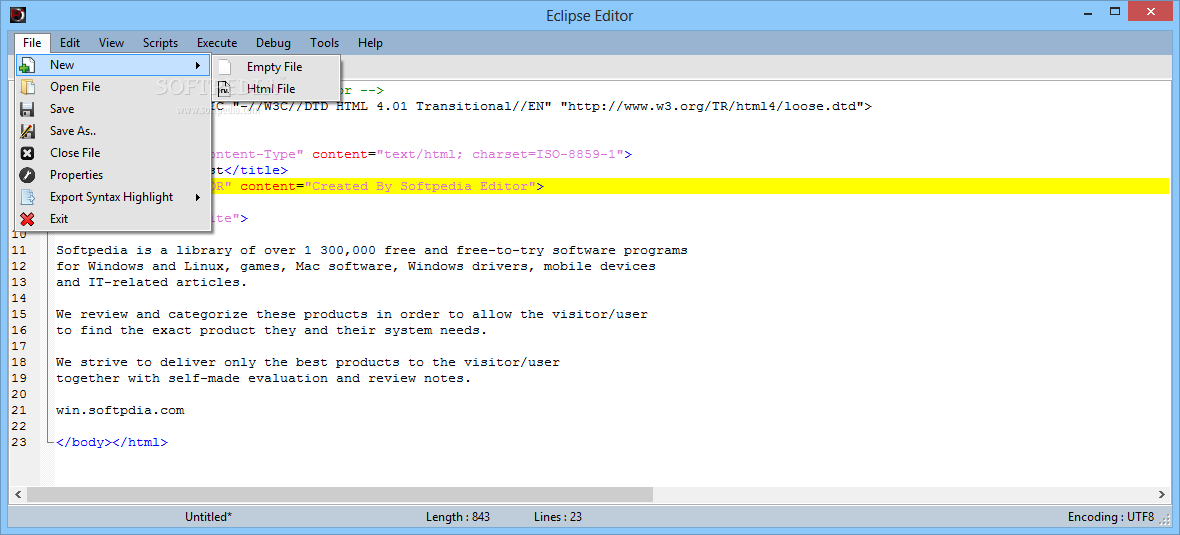Click the horizontal scrollbar thumb

[x=341, y=494]
